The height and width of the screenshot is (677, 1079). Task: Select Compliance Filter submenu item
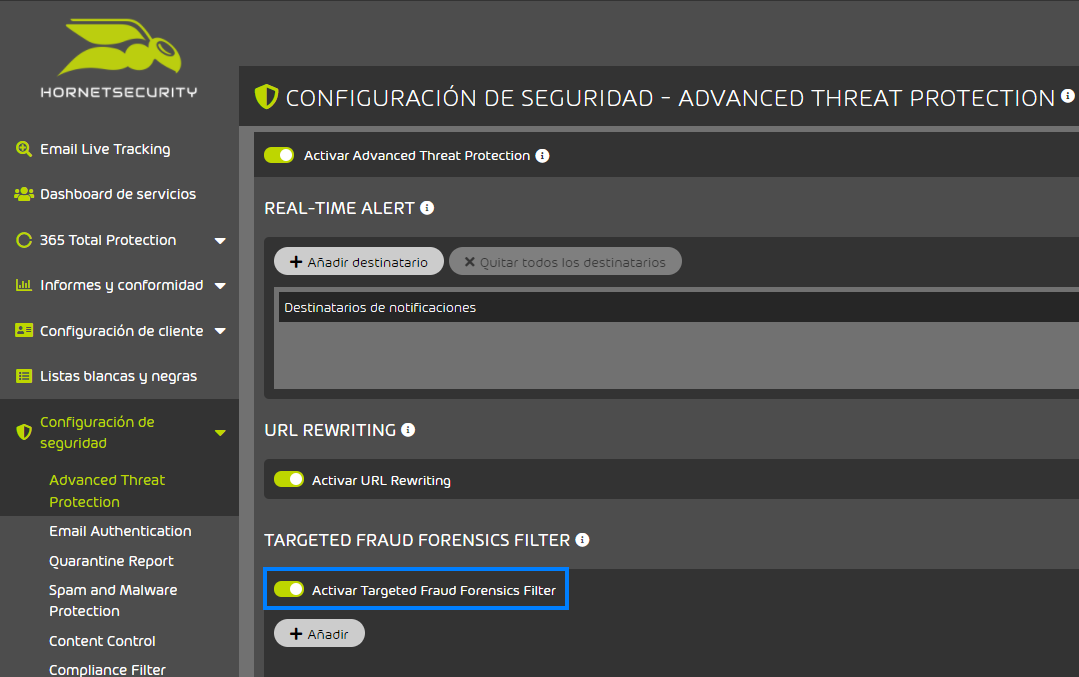(107, 669)
